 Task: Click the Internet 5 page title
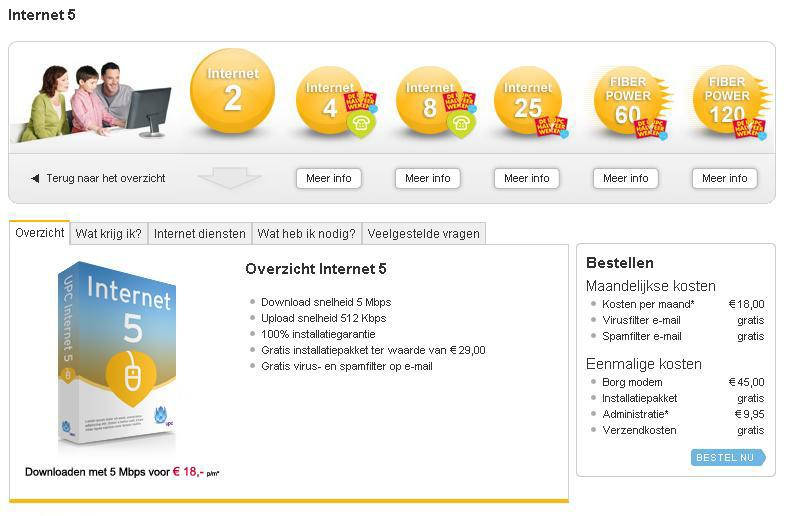pyautogui.click(x=42, y=15)
